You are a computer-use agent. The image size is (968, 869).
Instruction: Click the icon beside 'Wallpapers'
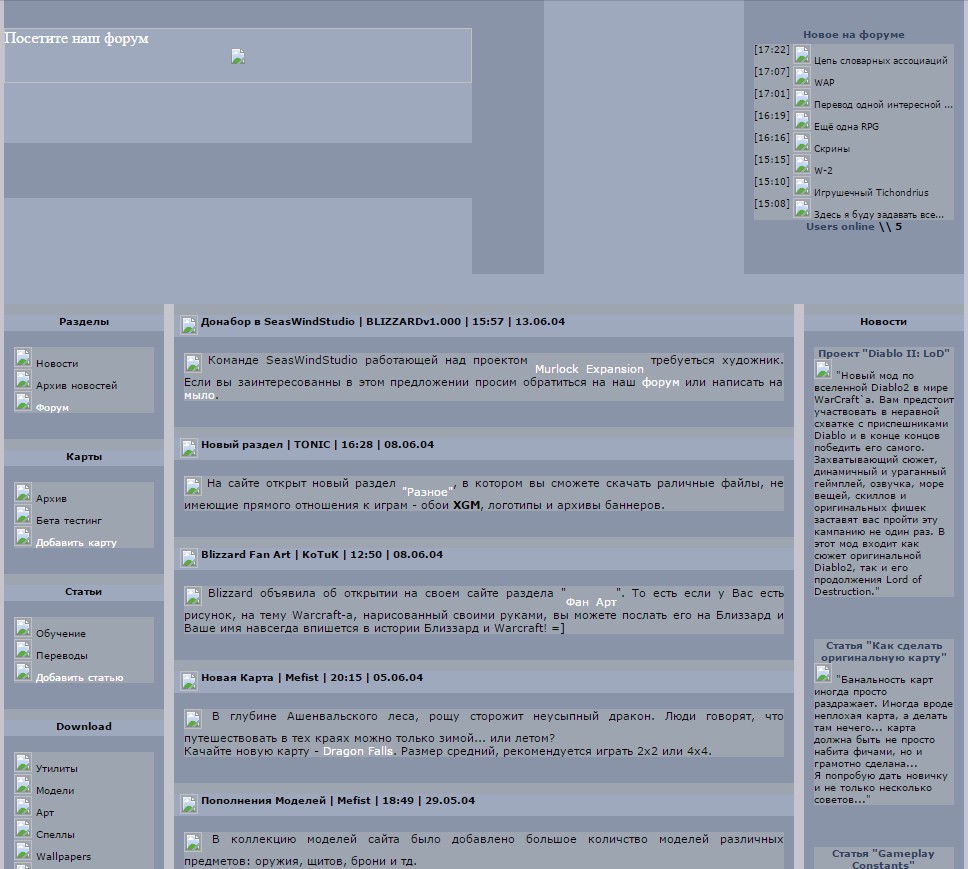[x=23, y=850]
